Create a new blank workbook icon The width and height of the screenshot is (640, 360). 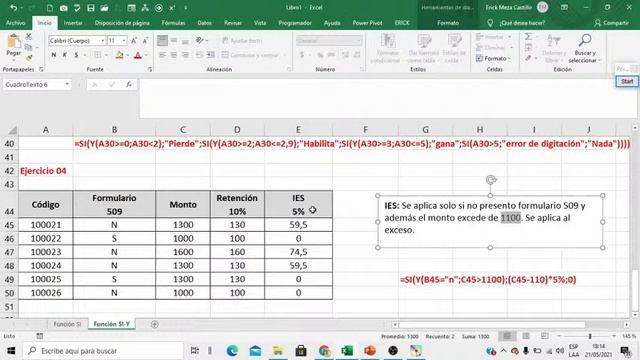pyautogui.click(x=50, y=8)
